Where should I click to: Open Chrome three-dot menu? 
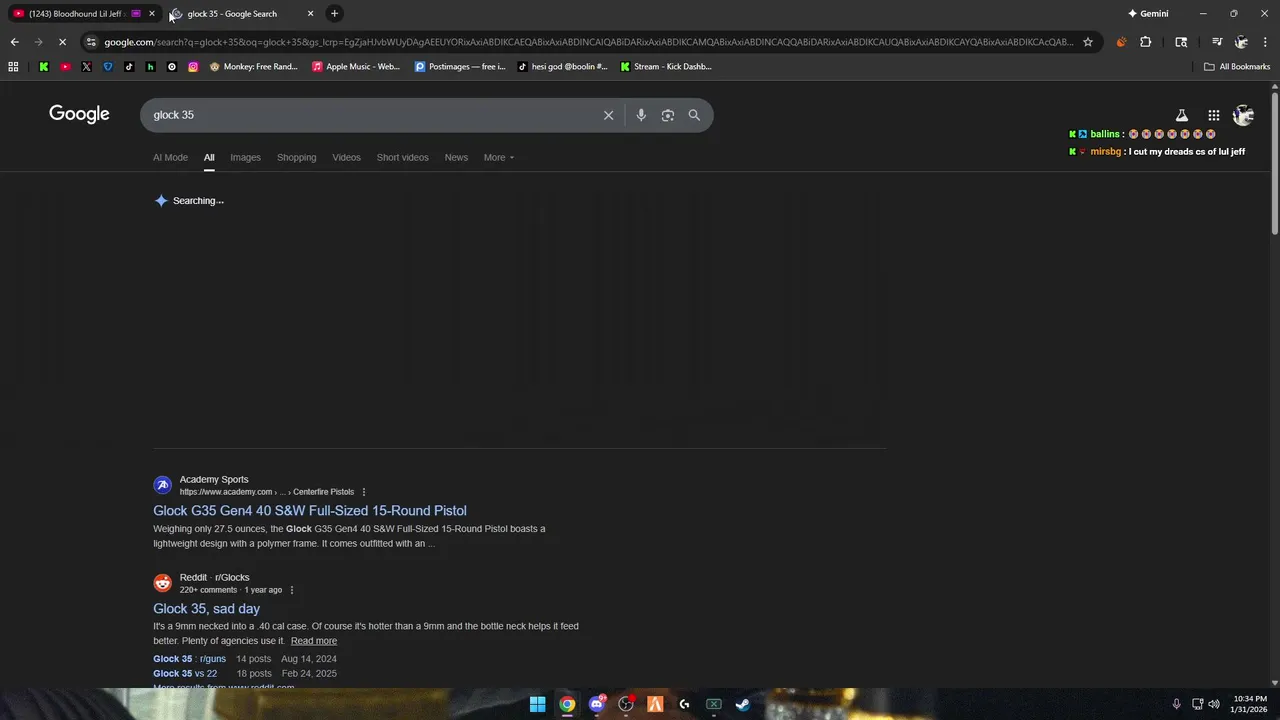tap(1266, 42)
